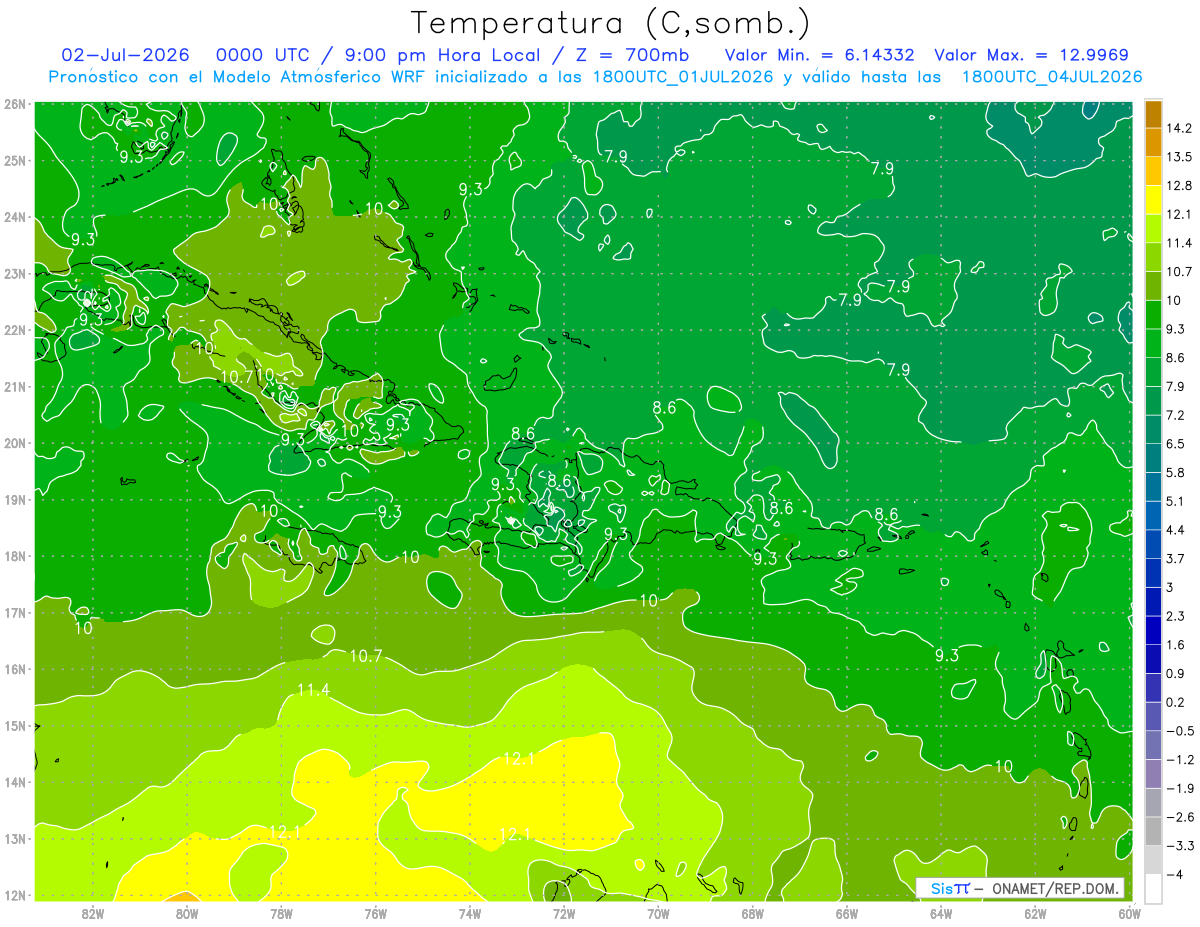Click the '12N' latitude axis label

[14, 895]
